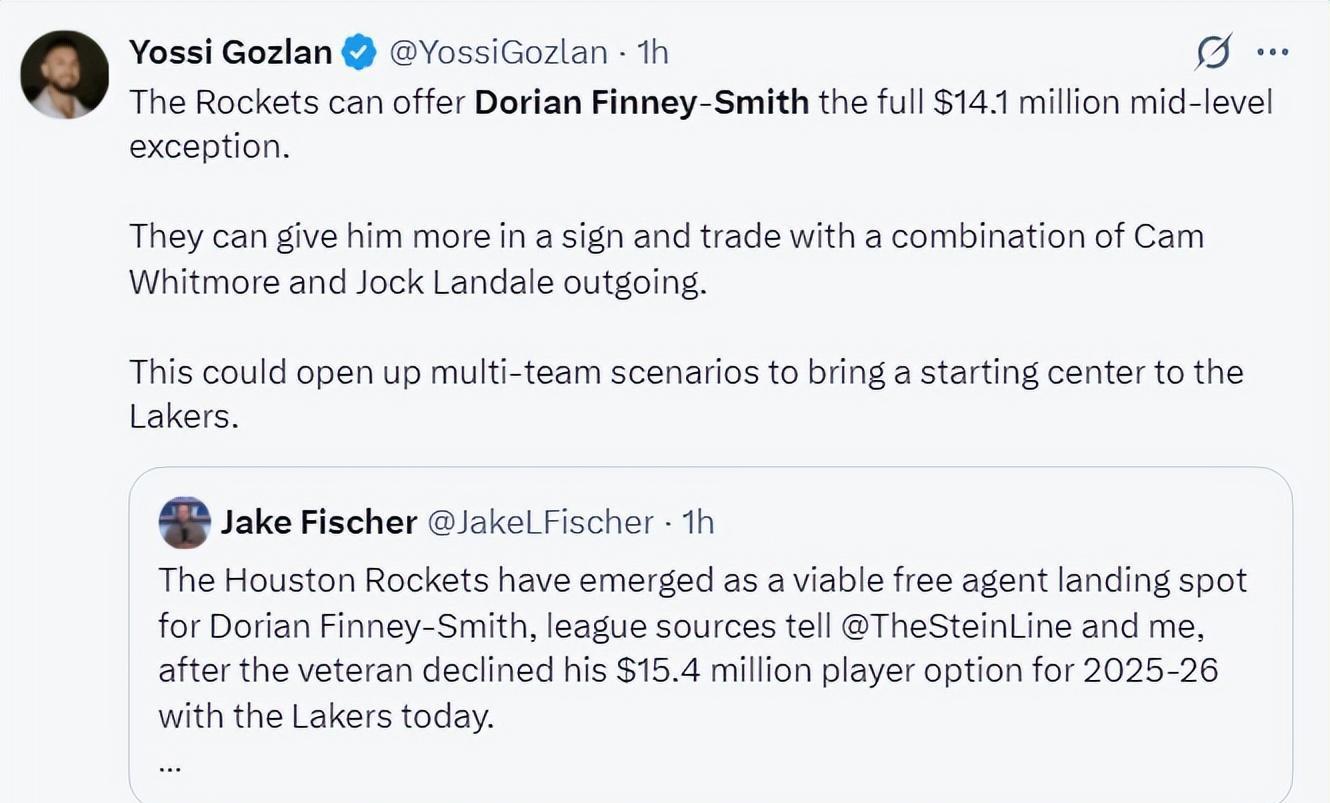Click the $14.1 million mid-level exception sentence
1330x803 pixels.
click(701, 123)
